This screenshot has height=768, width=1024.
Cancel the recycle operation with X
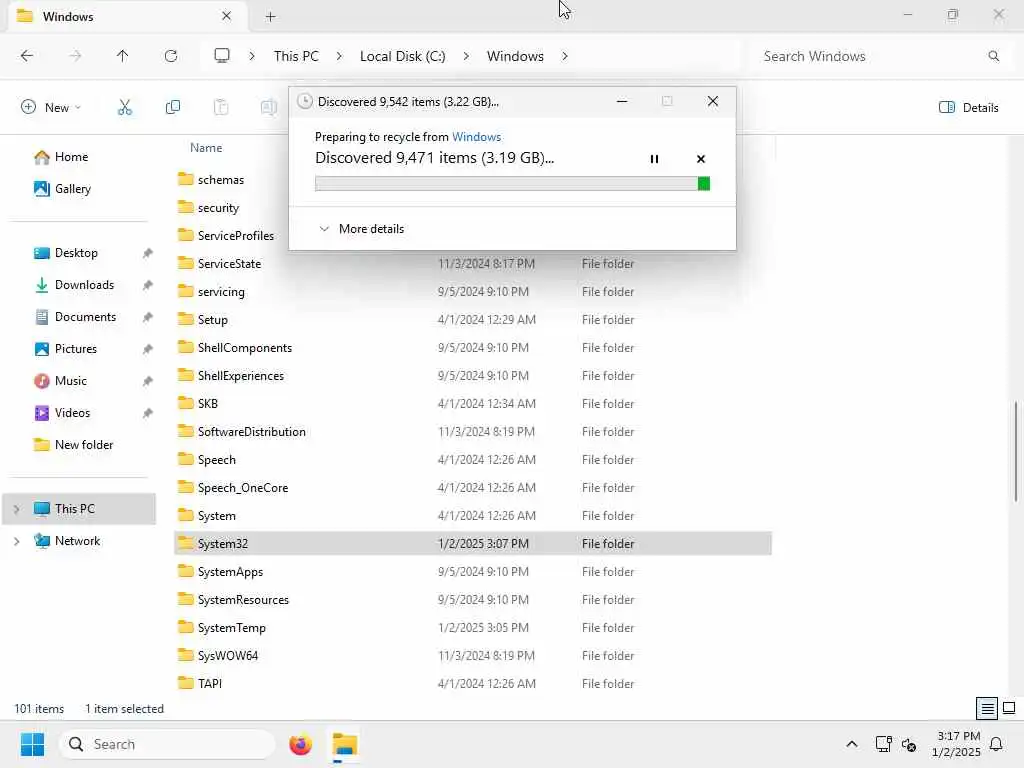pos(701,159)
